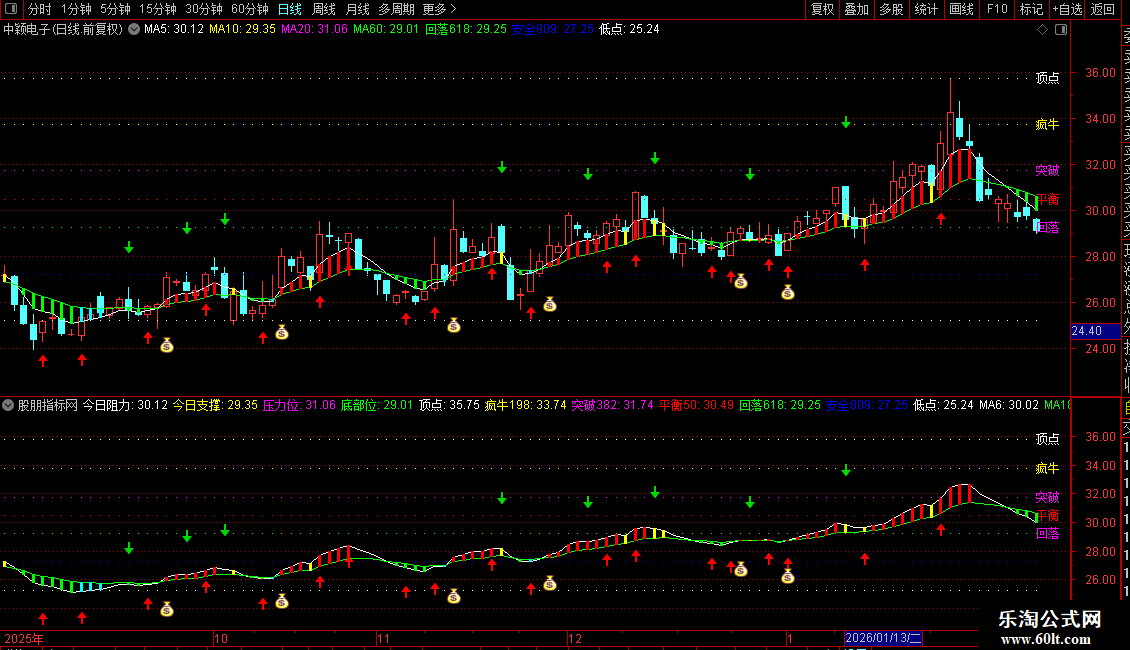This screenshot has height=650, width=1130.
Task: Open F10 company information
Action: 997,9
